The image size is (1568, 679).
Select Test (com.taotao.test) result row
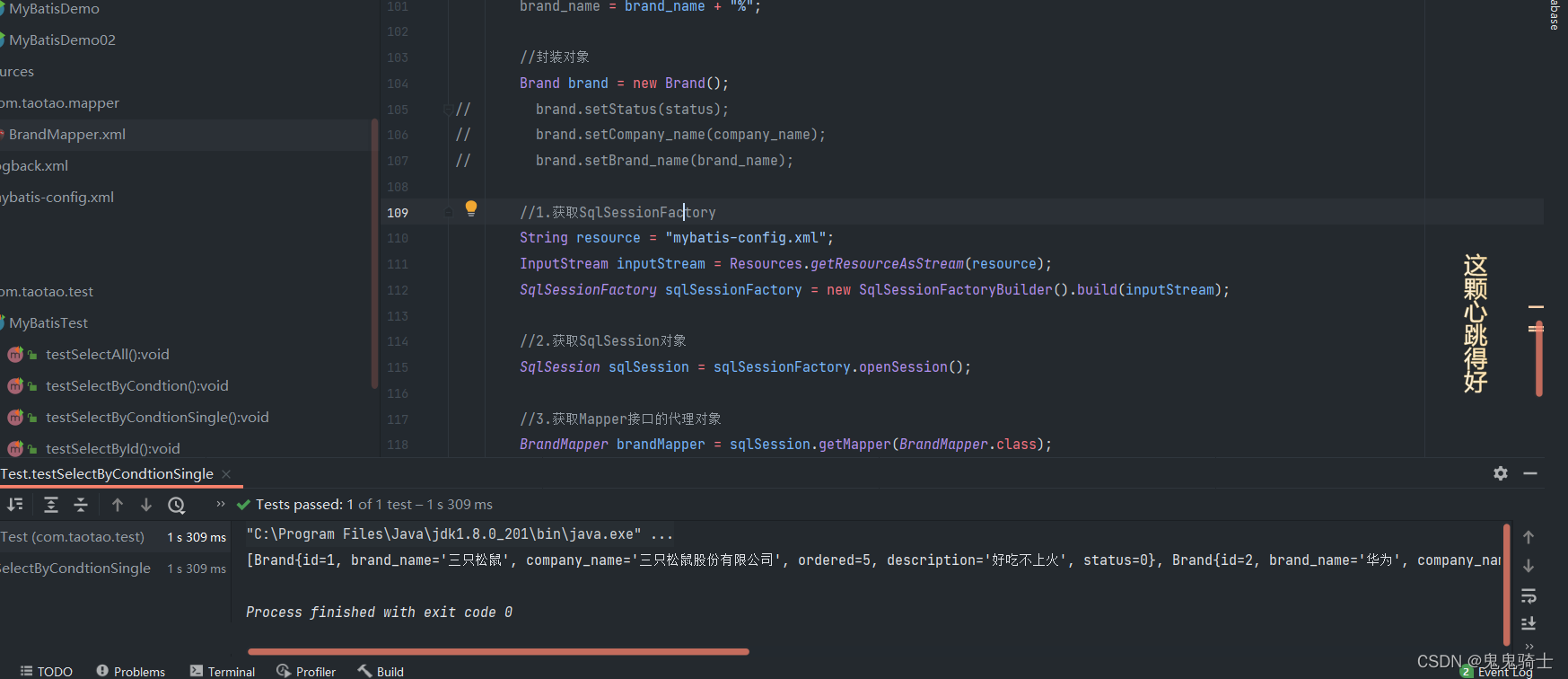pyautogui.click(x=115, y=537)
